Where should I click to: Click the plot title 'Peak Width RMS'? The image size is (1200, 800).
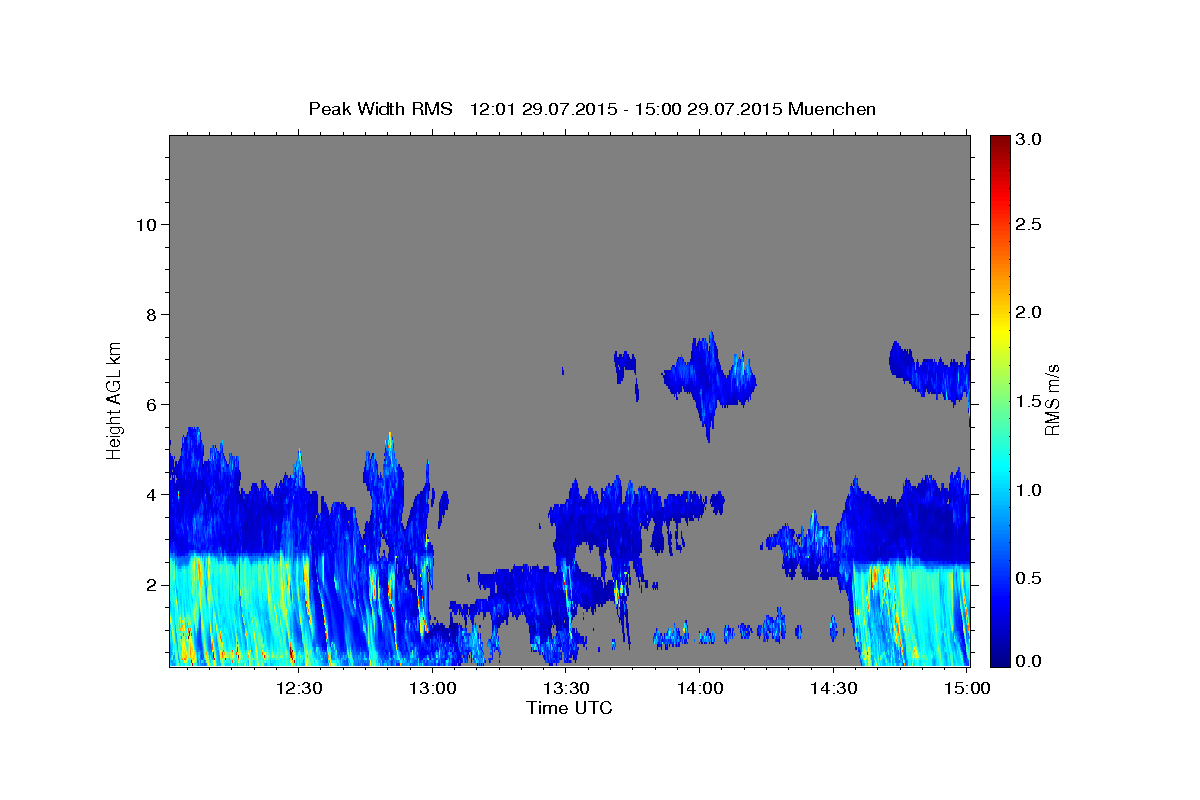[x=380, y=108]
